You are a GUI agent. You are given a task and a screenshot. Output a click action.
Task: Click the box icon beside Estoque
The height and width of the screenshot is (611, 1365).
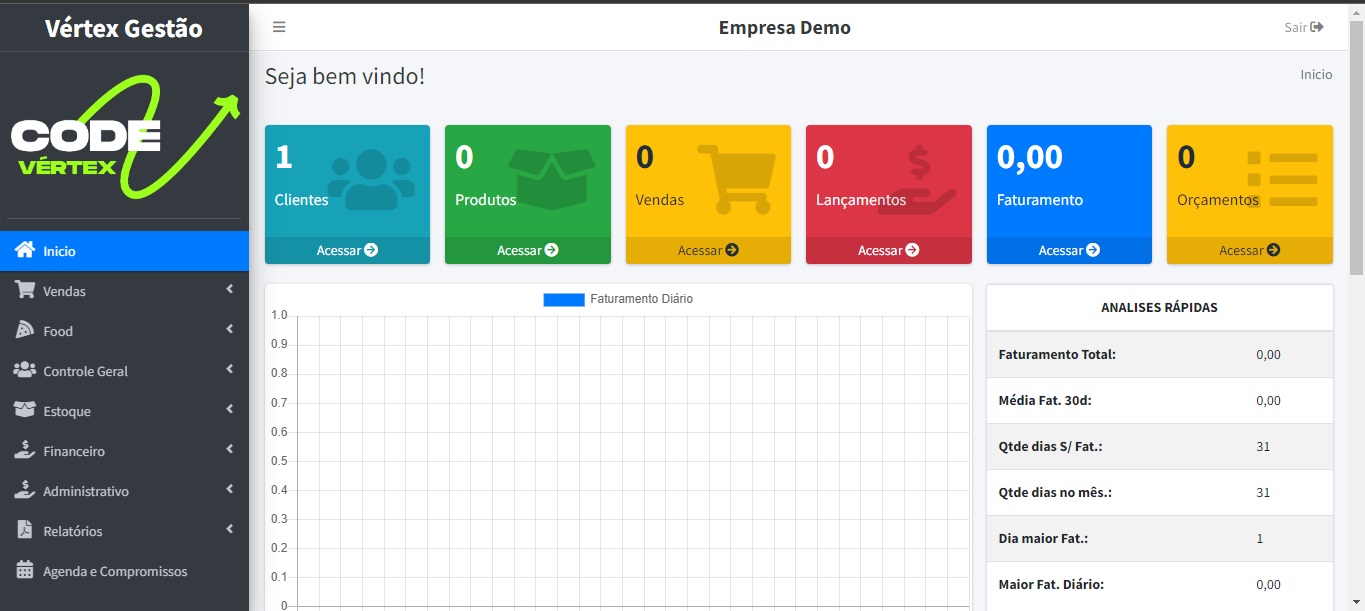pyautogui.click(x=25, y=410)
